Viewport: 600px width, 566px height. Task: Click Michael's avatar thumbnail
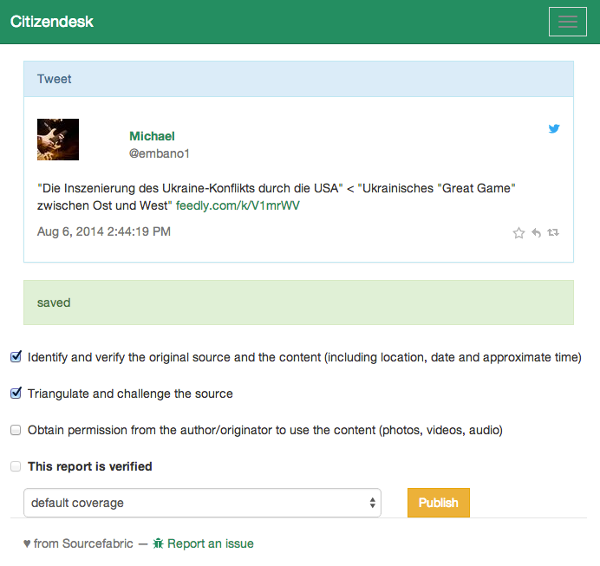(x=58, y=139)
